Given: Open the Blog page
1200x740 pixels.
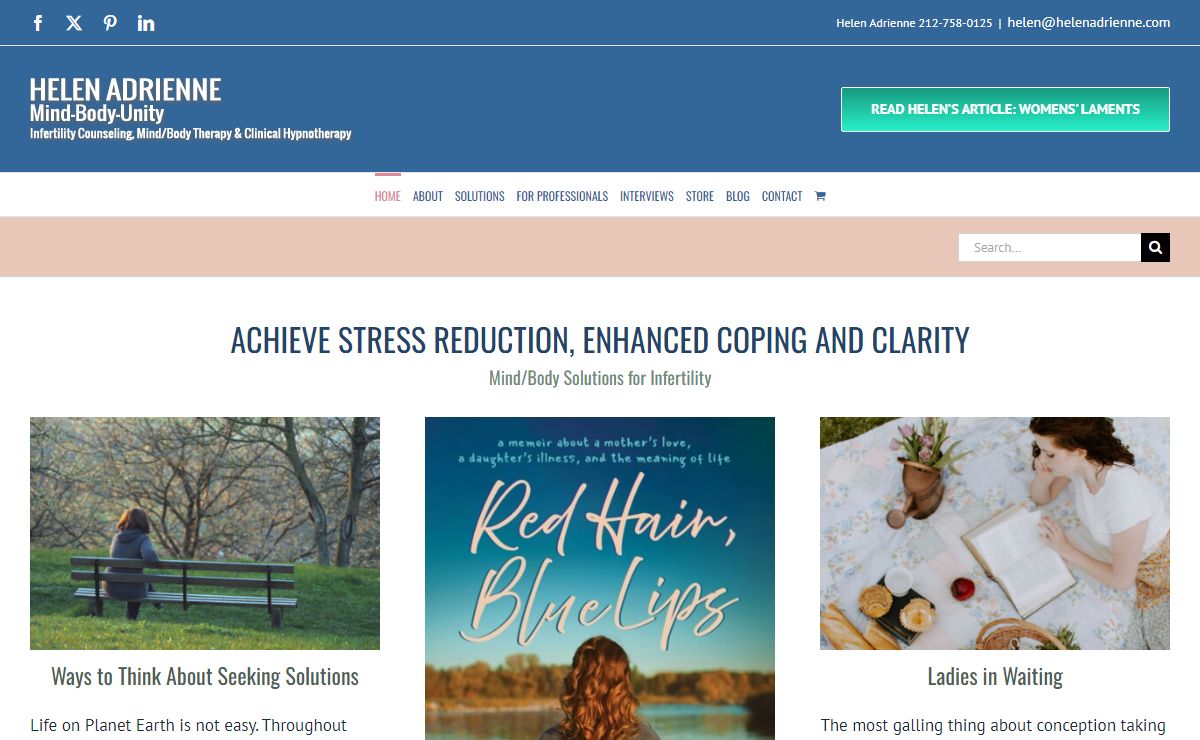Looking at the screenshot, I should (x=738, y=196).
